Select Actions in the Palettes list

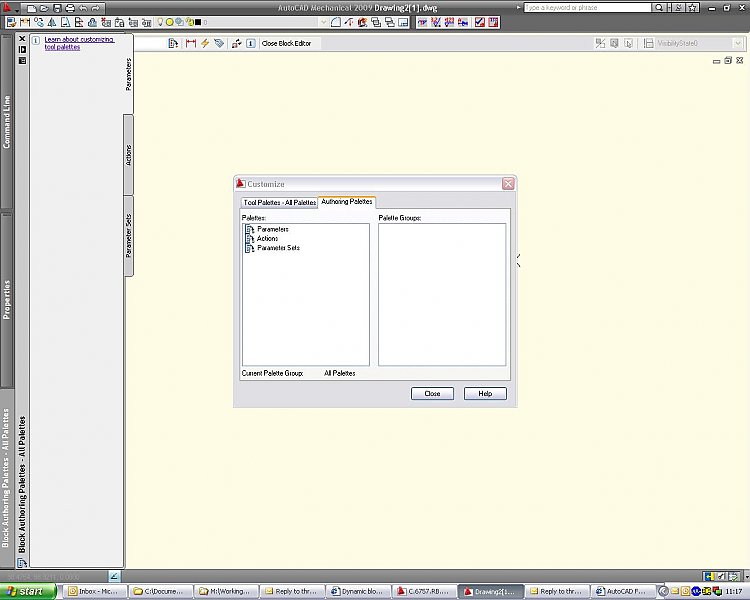pyautogui.click(x=267, y=238)
